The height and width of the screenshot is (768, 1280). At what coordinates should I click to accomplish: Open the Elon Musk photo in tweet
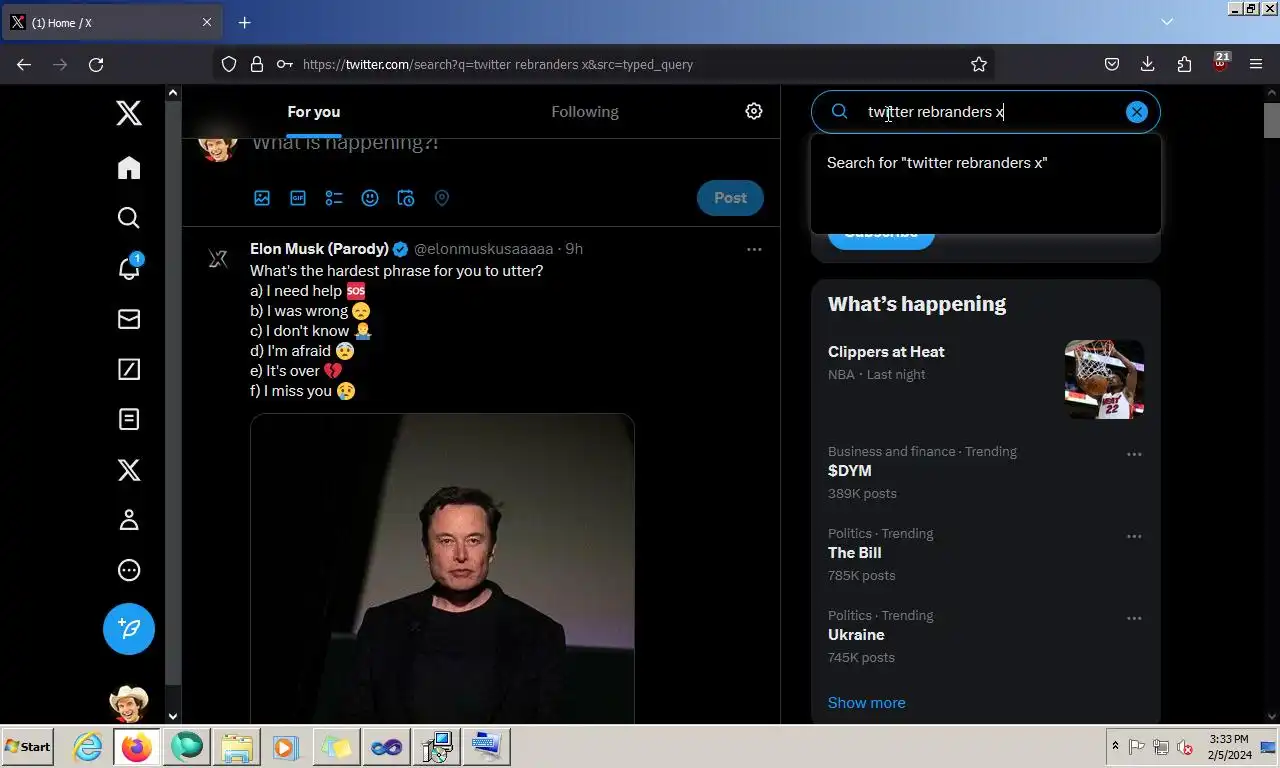pos(442,568)
